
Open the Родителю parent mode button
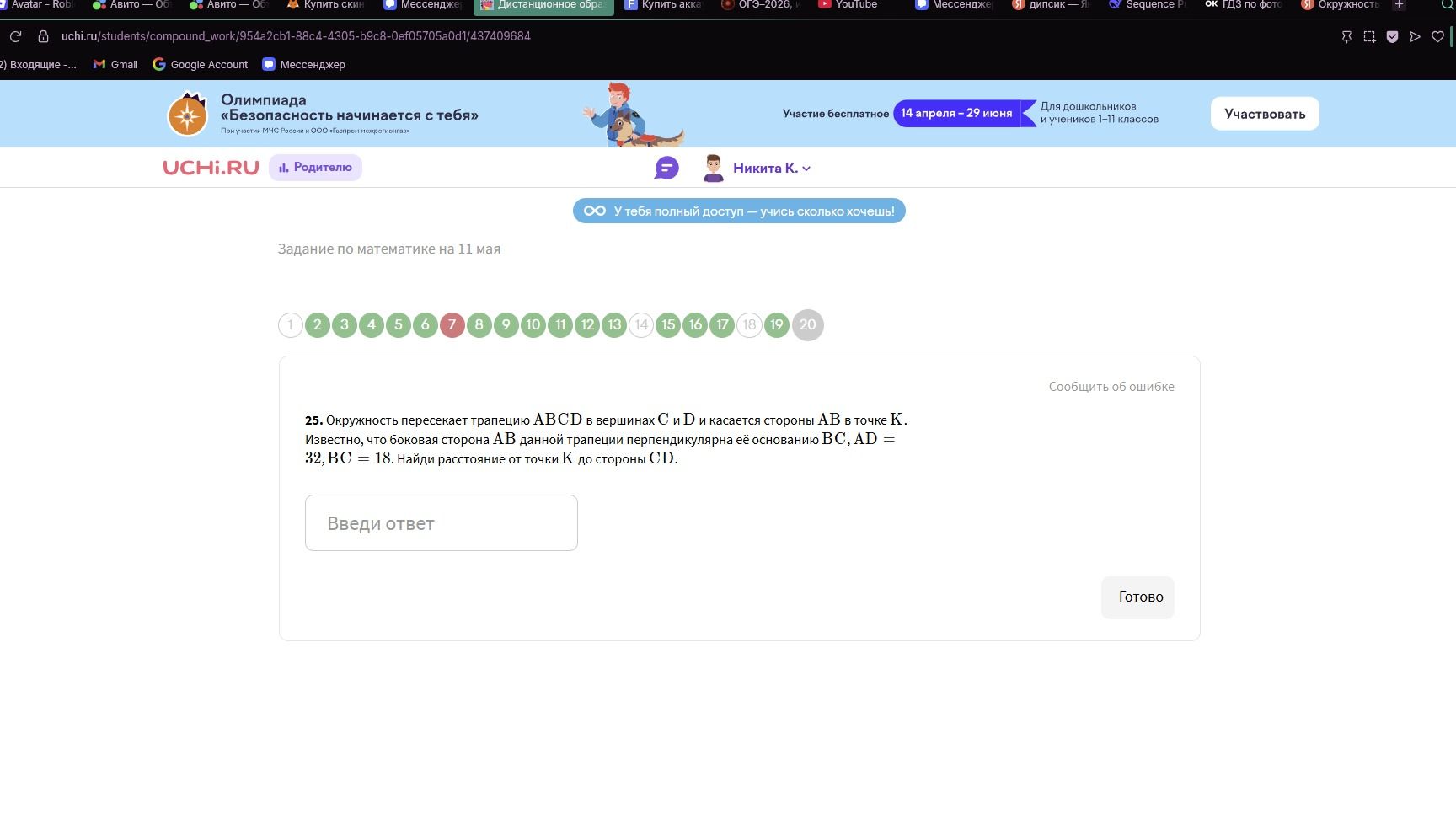315,168
